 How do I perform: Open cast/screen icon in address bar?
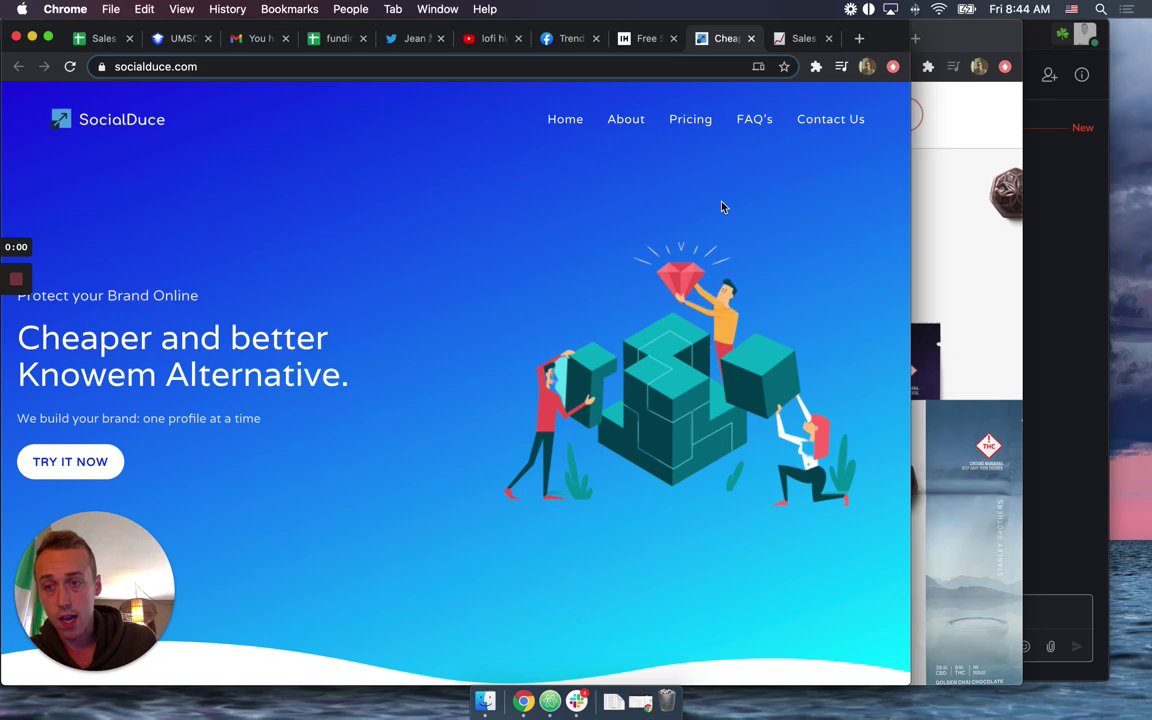click(x=758, y=66)
